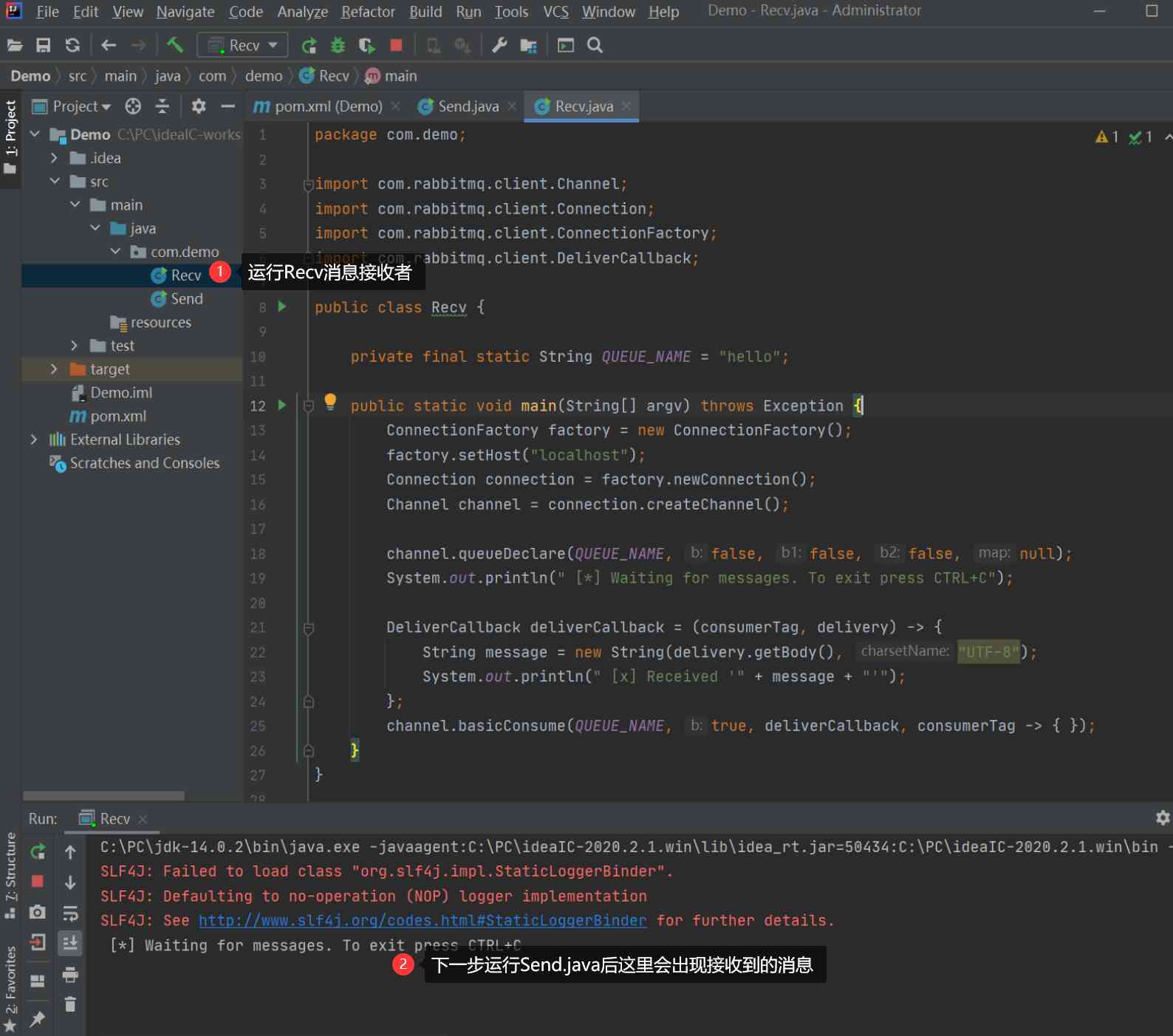Screen dimensions: 1173x1036
Task: Open Project Structure icon
Action: [528, 46]
